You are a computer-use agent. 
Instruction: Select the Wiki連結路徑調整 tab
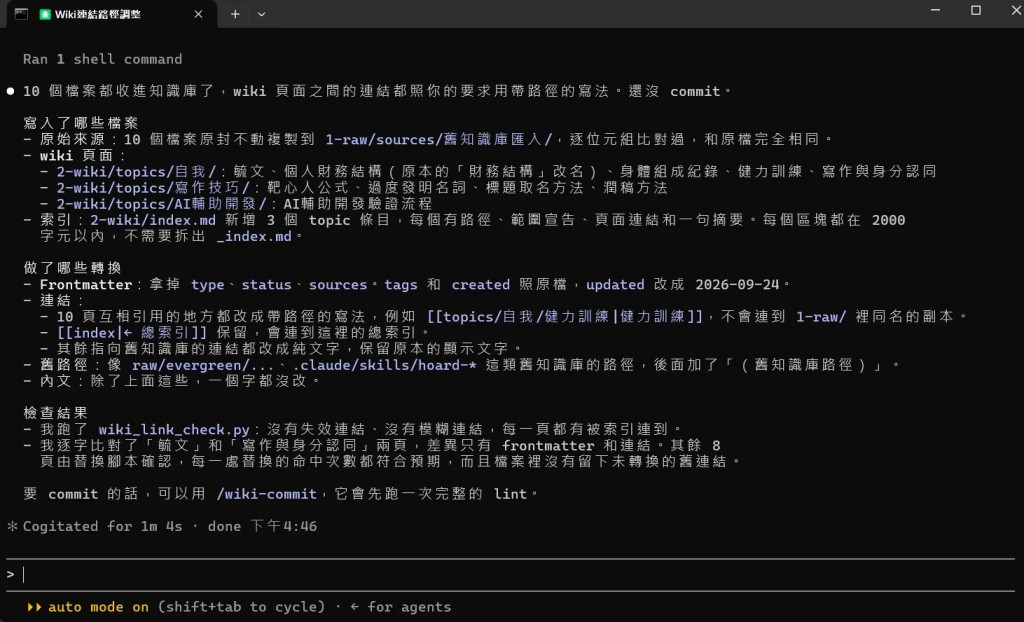[x=110, y=14]
